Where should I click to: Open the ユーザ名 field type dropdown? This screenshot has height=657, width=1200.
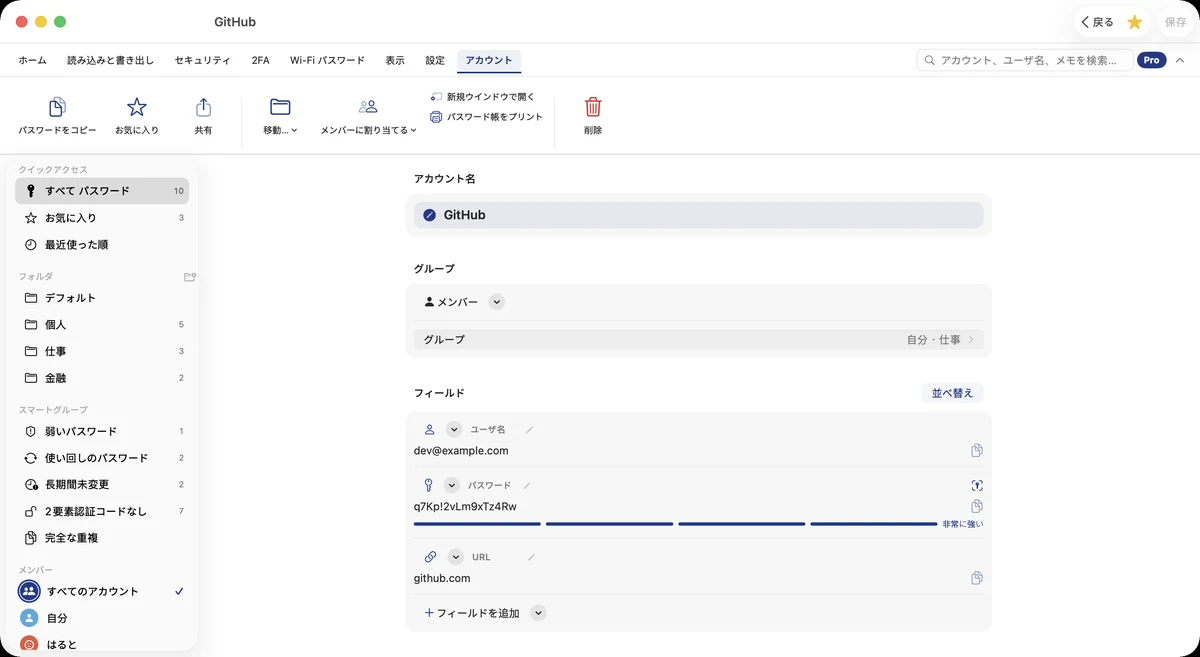tap(454, 430)
